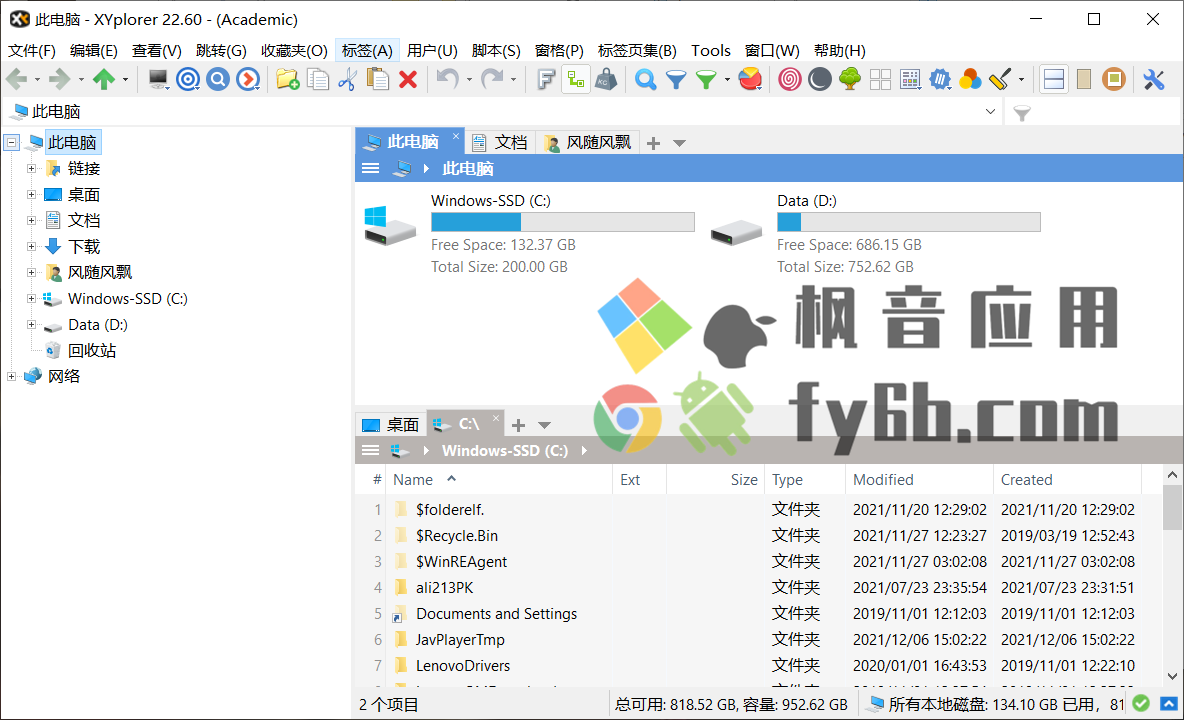1184x720 pixels.
Task: Click the Paste clipboard icon
Action: tap(378, 79)
